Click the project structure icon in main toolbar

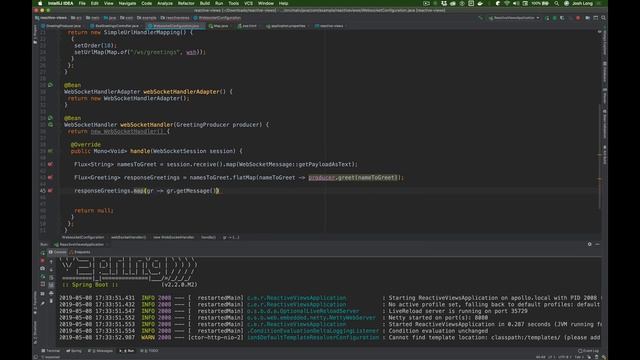596,18
